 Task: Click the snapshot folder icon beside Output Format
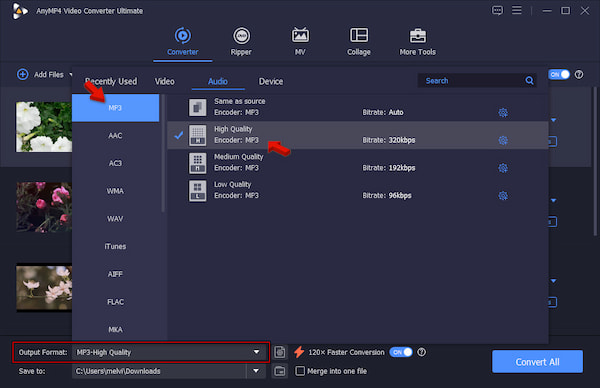click(280, 352)
